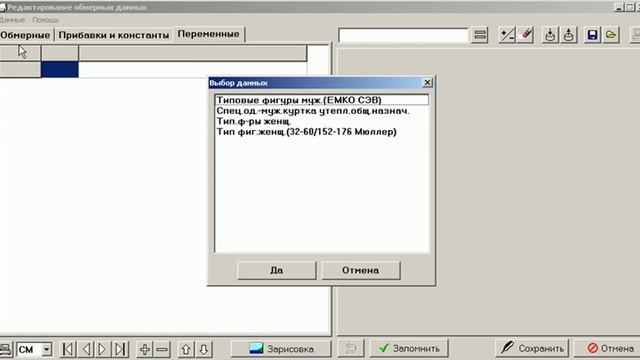The height and width of the screenshot is (360, 640).
Task: Go to previous record arrow
Action: click(86, 349)
